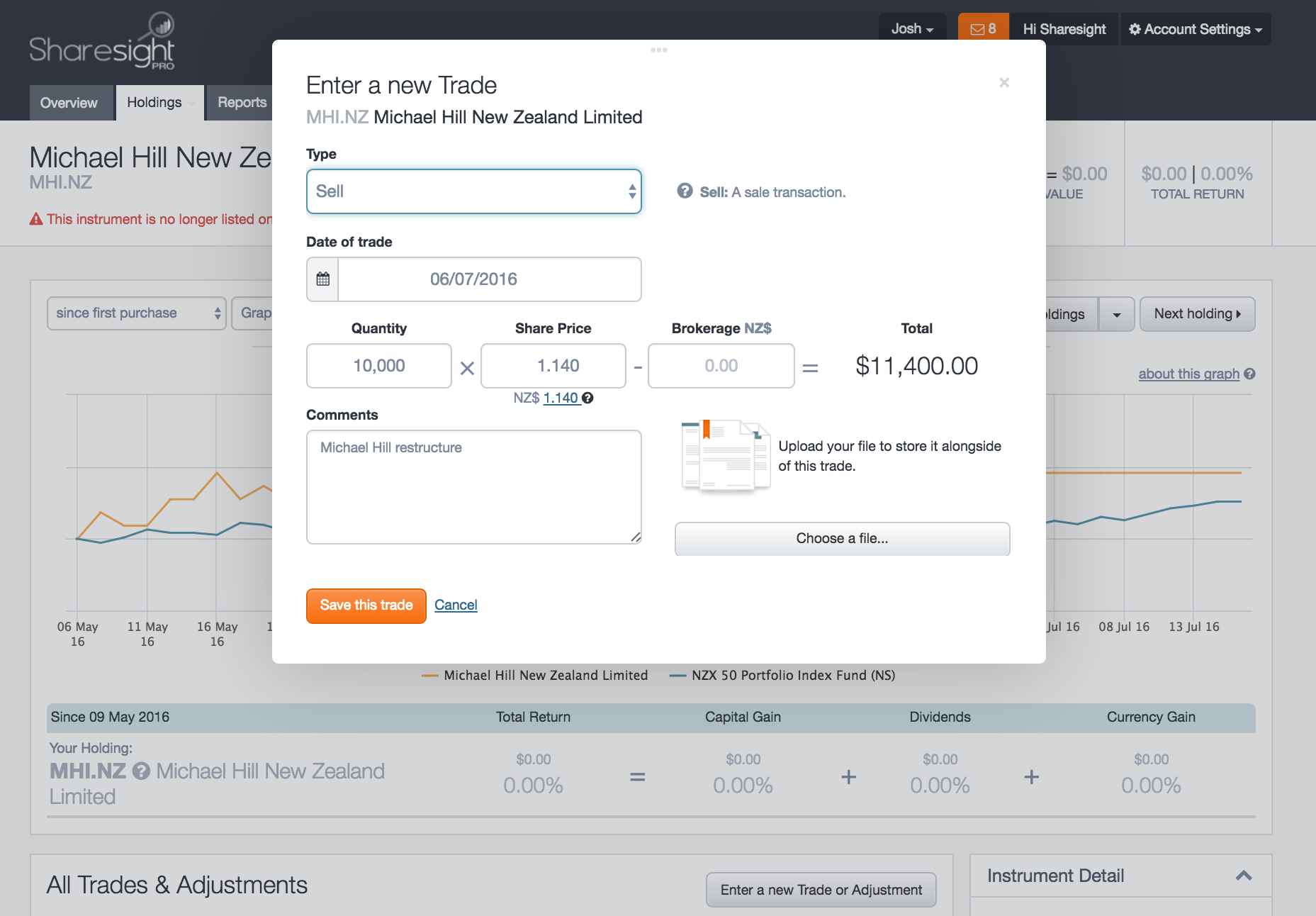Click Save this trade
Viewport: 1316px width, 916px height.
pos(366,605)
